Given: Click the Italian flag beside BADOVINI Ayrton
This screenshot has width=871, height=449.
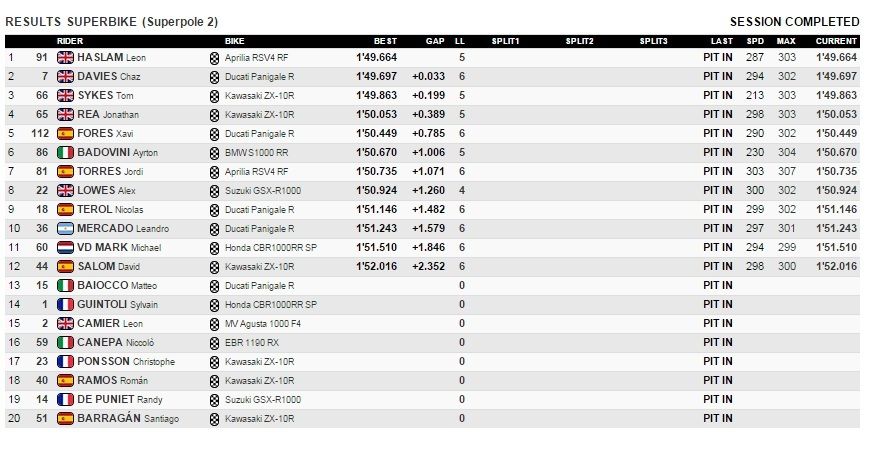Looking at the screenshot, I should click(65, 152).
